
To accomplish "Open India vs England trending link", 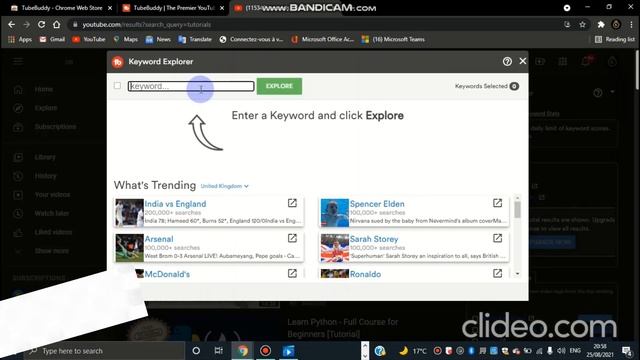I will point(175,204).
